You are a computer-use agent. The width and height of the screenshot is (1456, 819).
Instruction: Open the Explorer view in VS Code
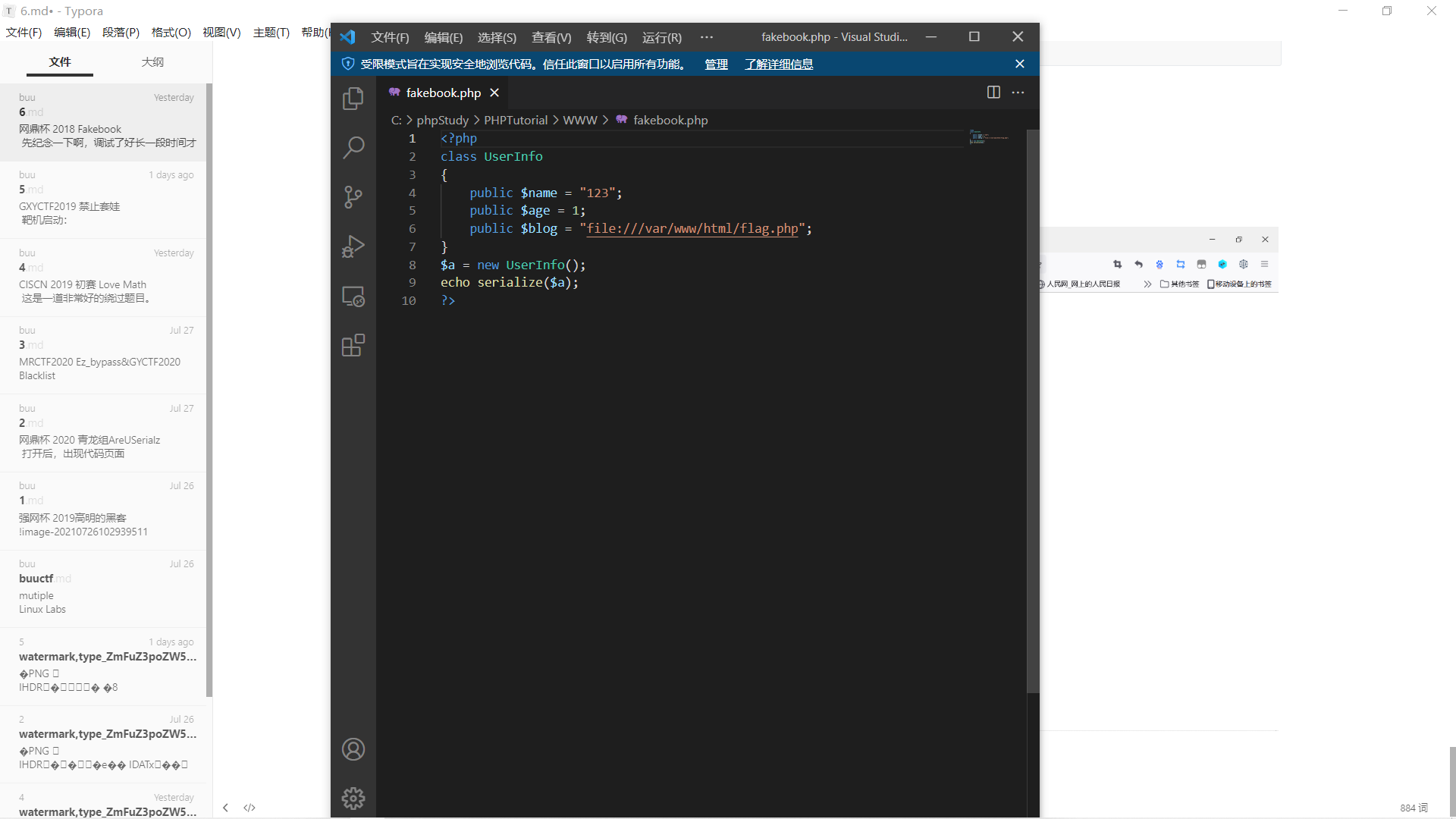[x=353, y=99]
